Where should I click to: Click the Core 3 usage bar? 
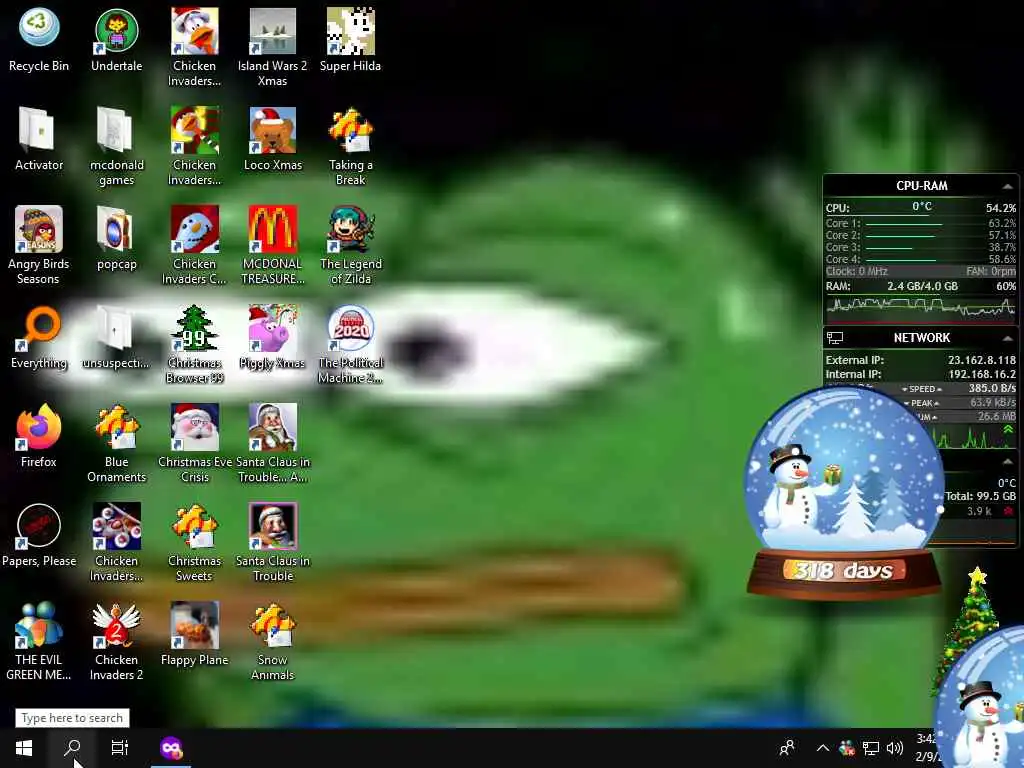click(x=889, y=248)
